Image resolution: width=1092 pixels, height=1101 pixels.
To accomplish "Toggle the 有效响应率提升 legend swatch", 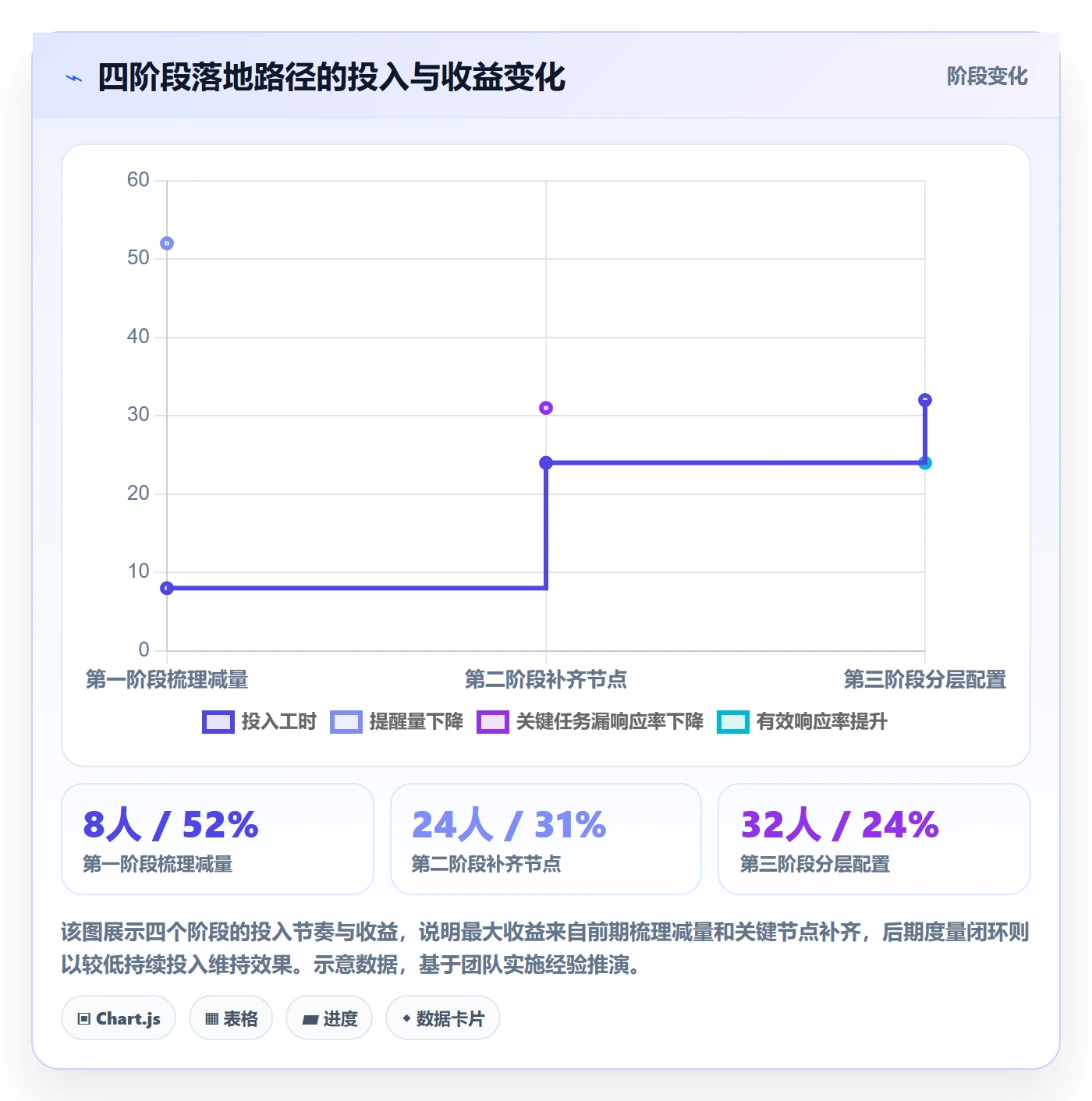I will 733,722.
